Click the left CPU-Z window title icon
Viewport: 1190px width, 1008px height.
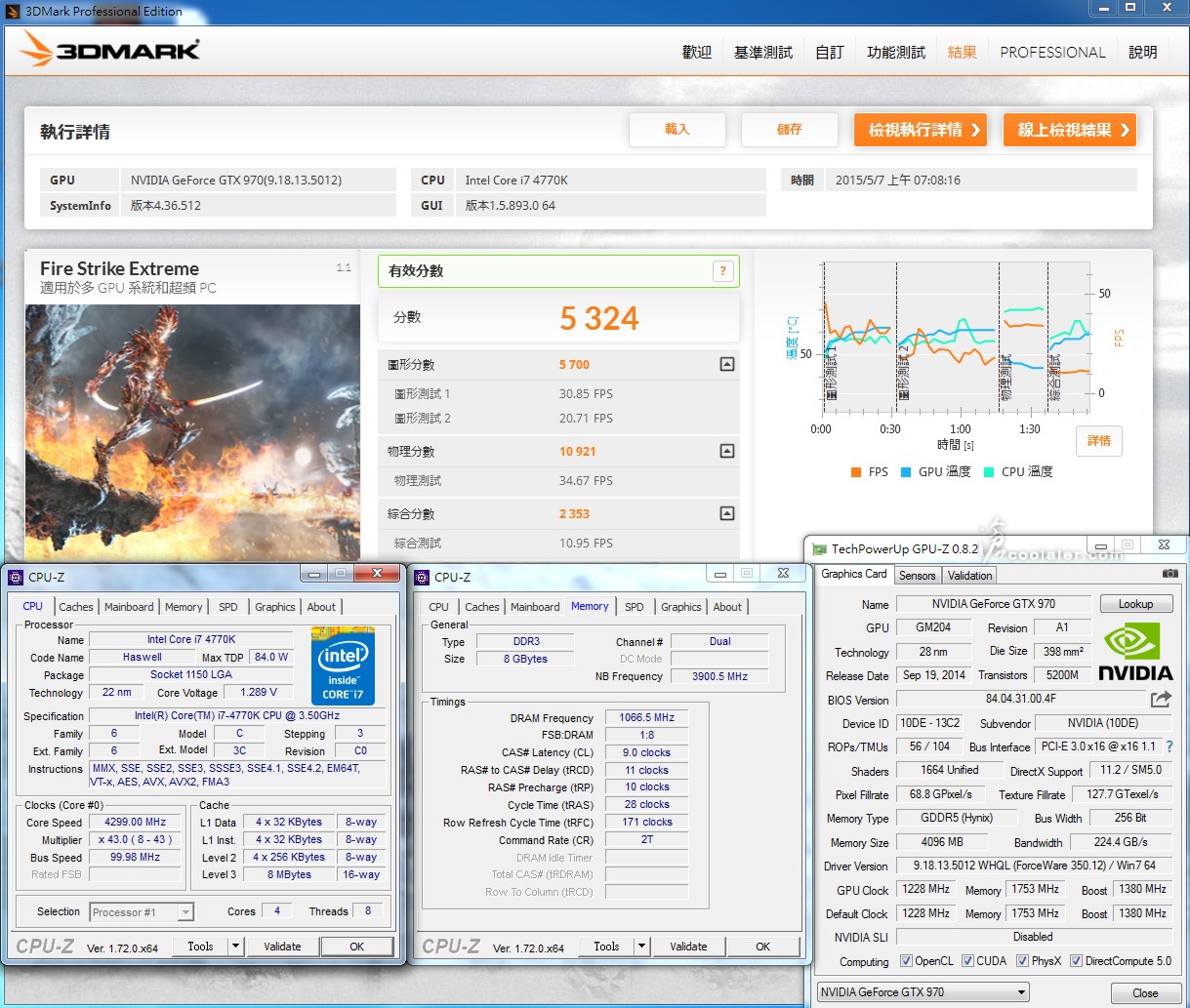[16, 577]
